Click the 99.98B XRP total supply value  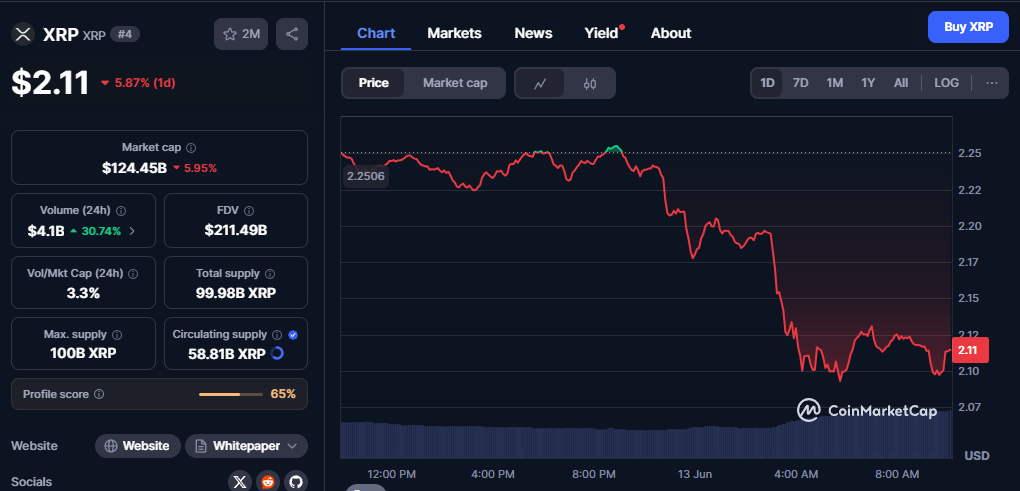tap(235, 293)
